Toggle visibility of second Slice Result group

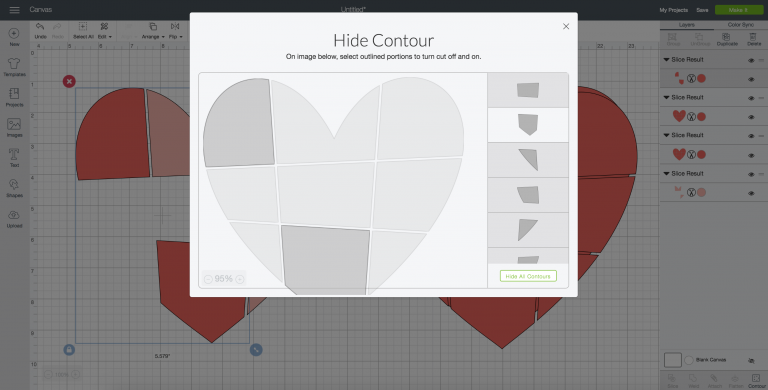[751, 98]
